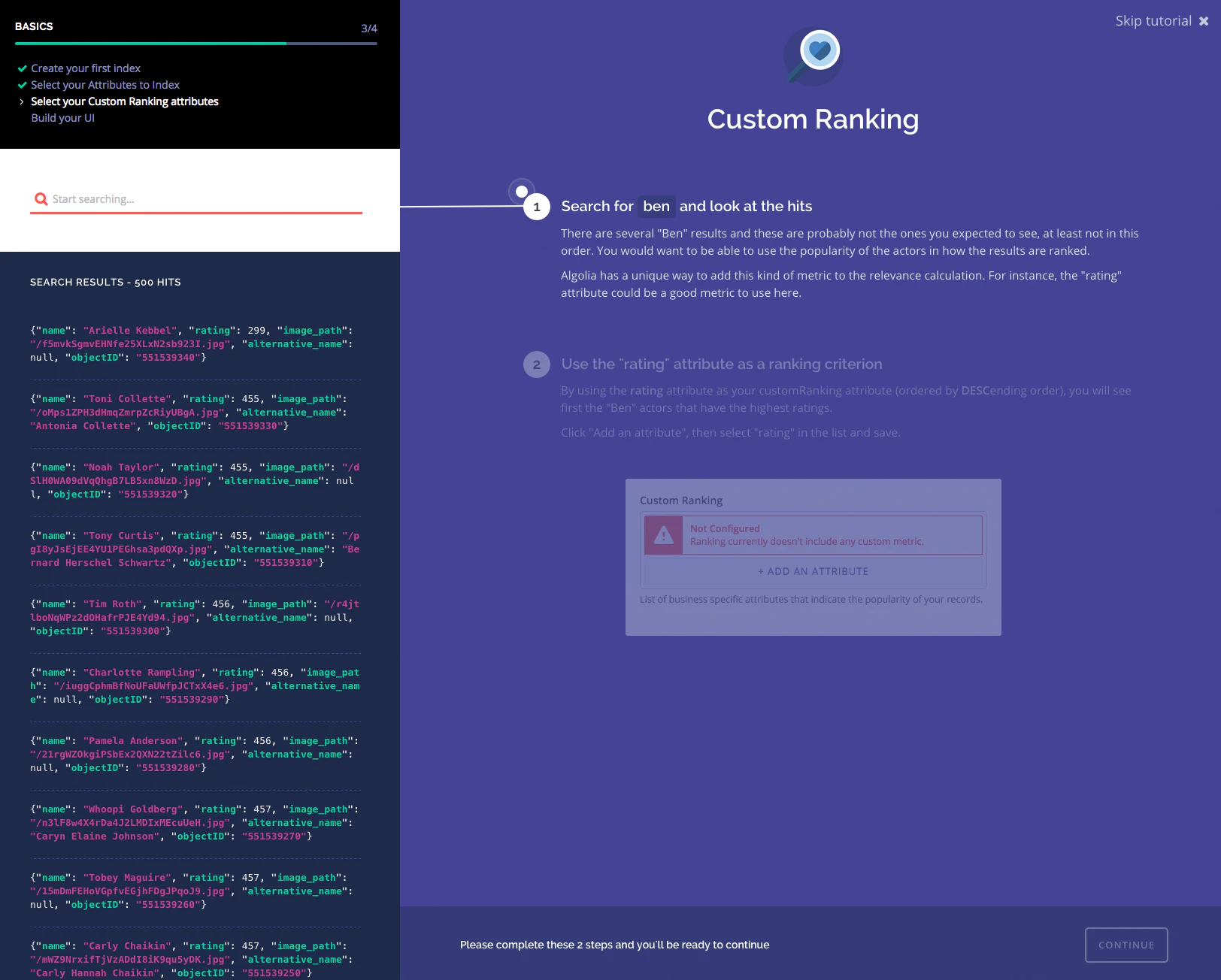Click the Pamela Anderson result record

tap(195, 755)
